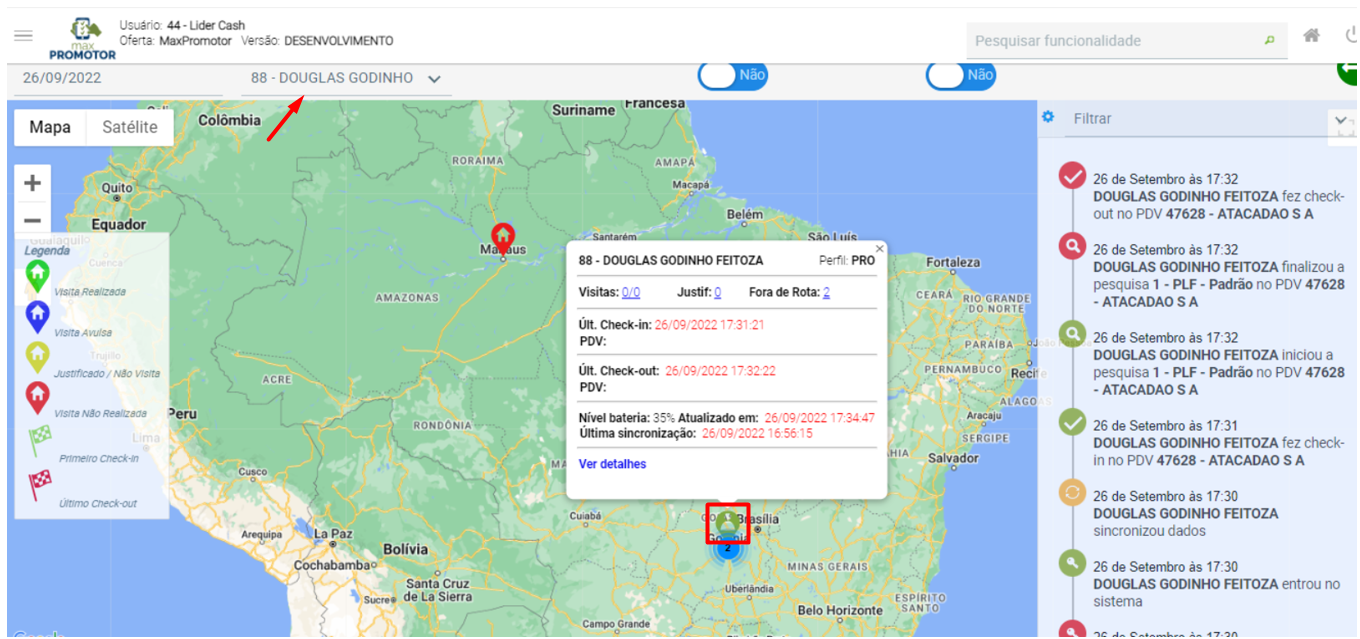Click the gear icon beside Filtrar

tap(1048, 117)
